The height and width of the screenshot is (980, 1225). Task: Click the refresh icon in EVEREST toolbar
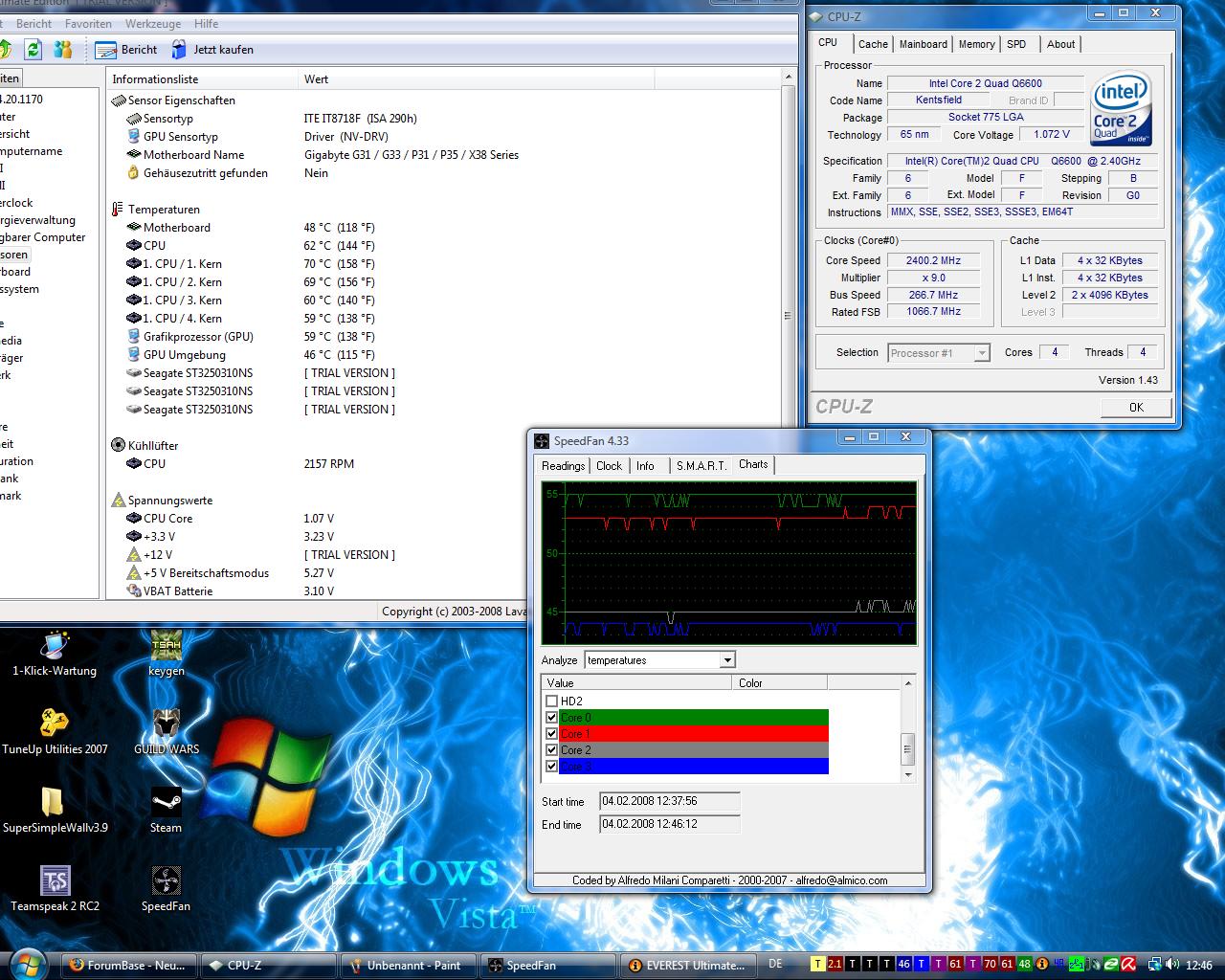click(x=33, y=49)
